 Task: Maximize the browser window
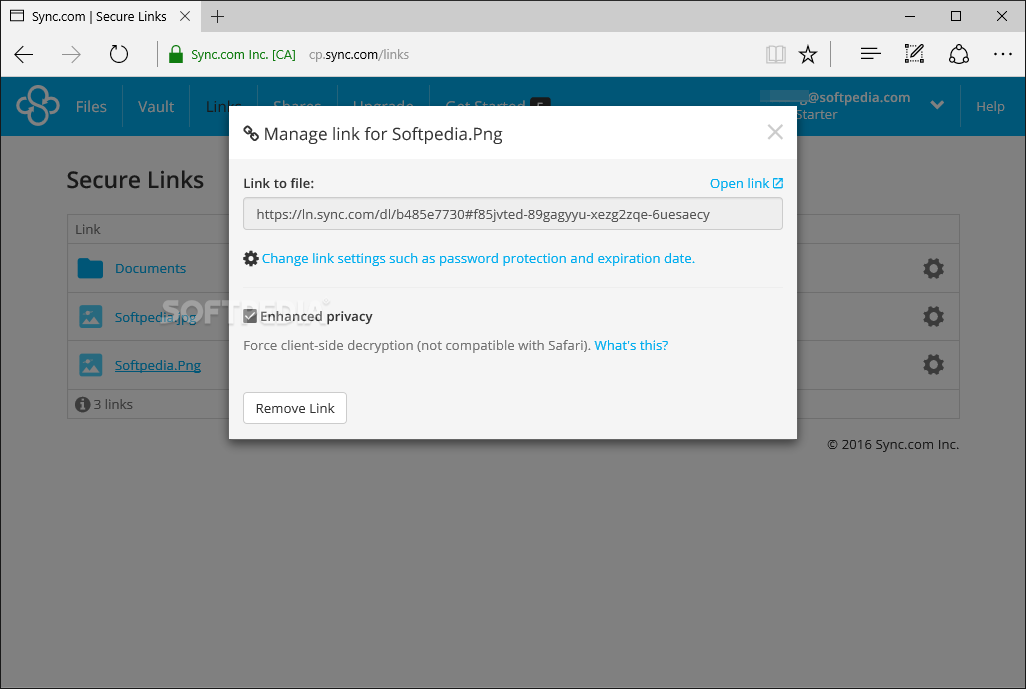coord(956,16)
